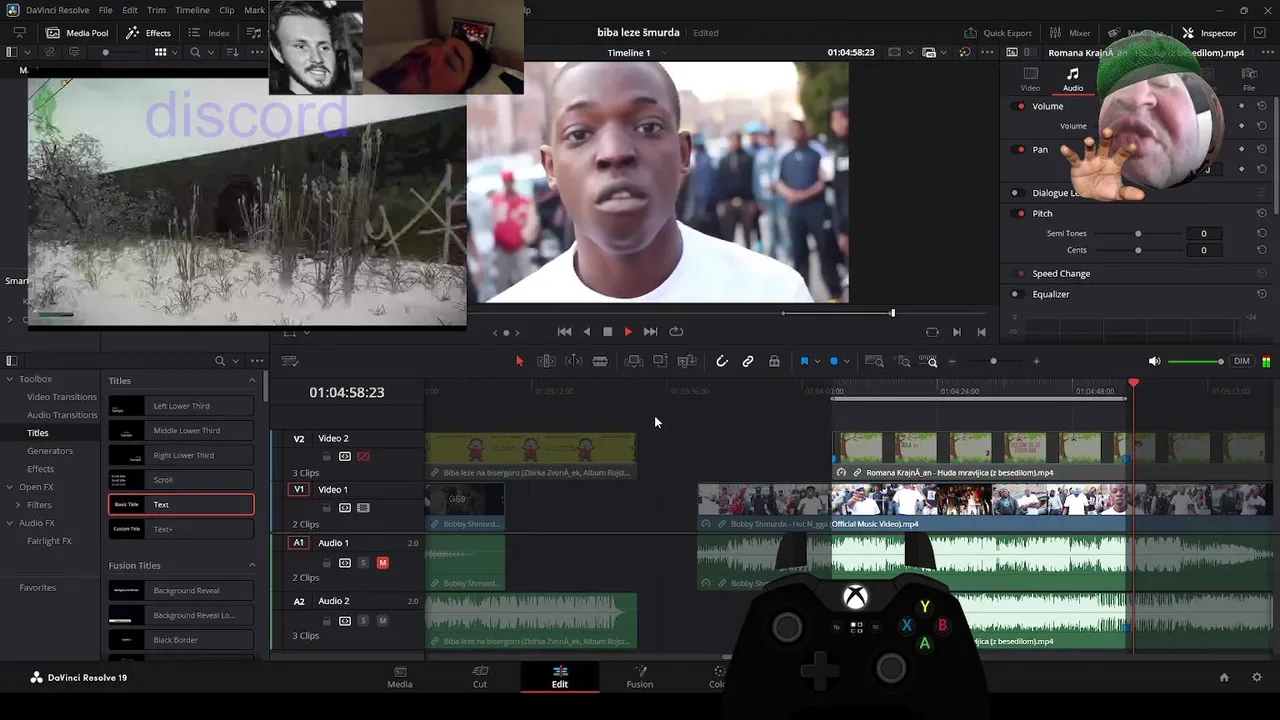The width and height of the screenshot is (1280, 720).
Task: Zoom out timeline with minus button
Action: 952,361
